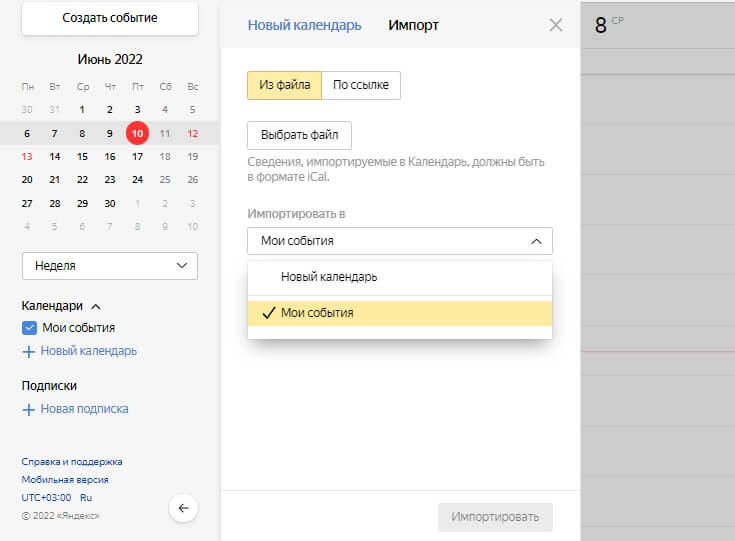Viewport: 735px width, 541px height.
Task: Select June 10 highlighted in mini calendar
Action: pyautogui.click(x=137, y=133)
